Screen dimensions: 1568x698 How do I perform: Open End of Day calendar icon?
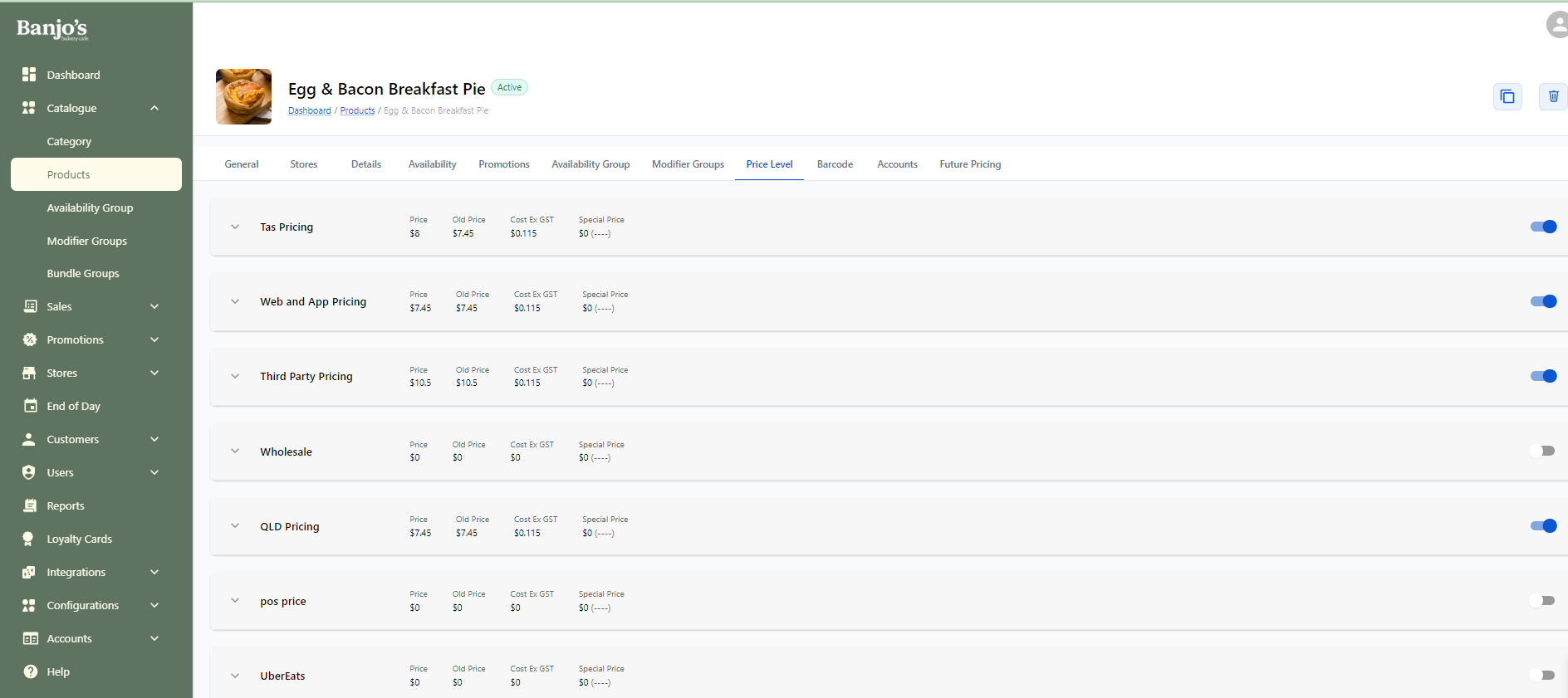click(31, 406)
